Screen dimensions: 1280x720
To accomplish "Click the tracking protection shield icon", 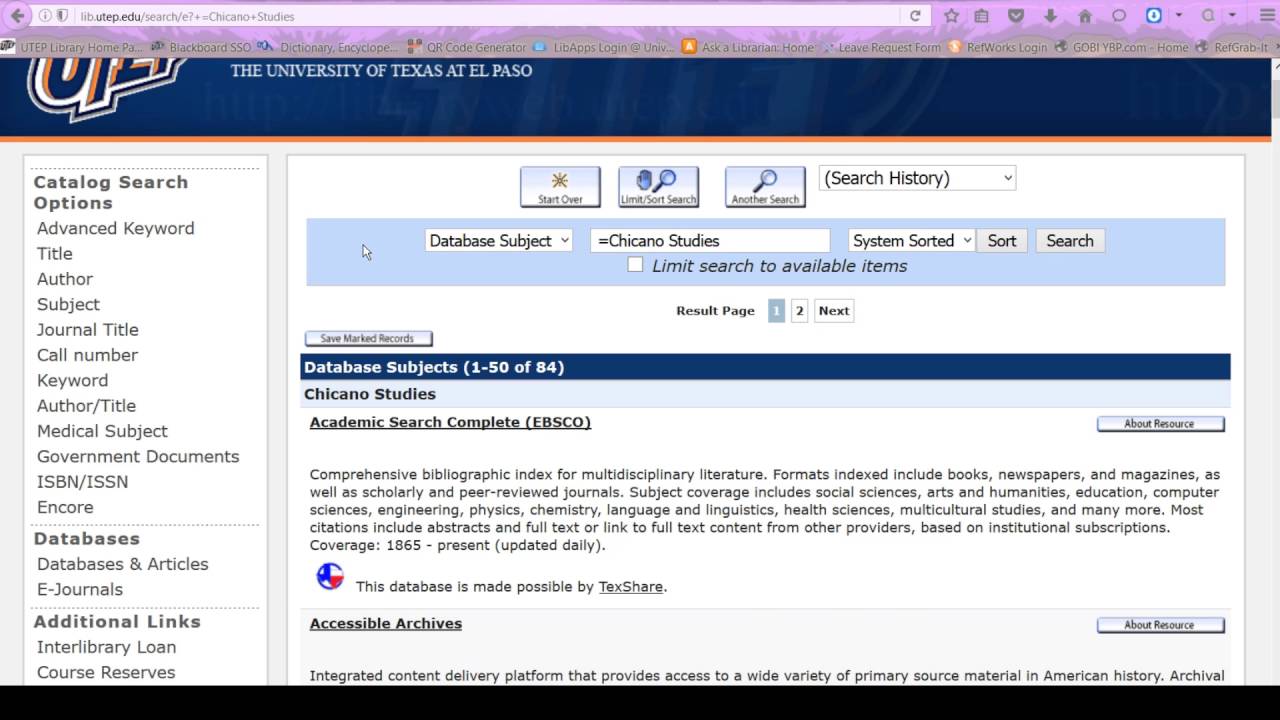I will pyautogui.click(x=62, y=16).
